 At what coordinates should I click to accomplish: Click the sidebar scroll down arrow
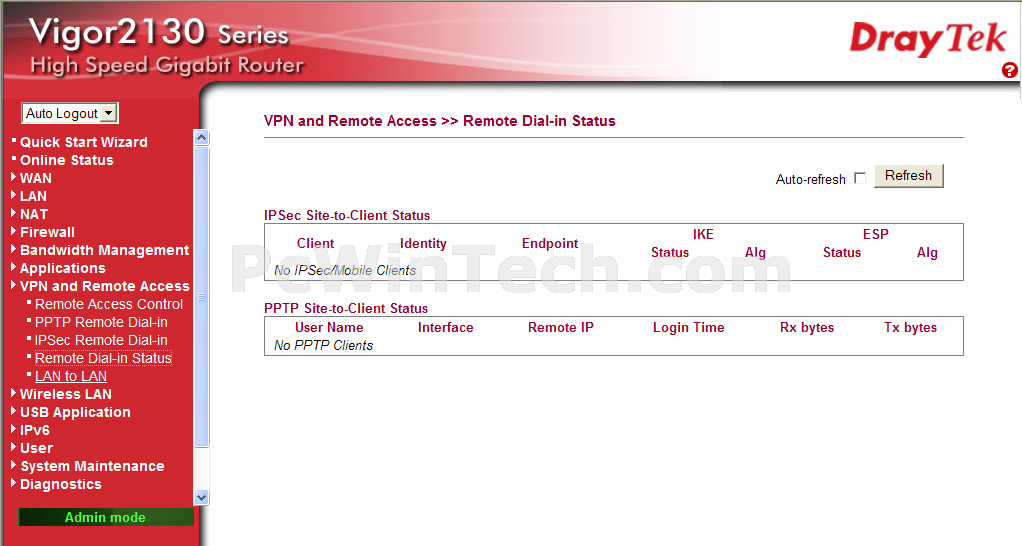click(201, 497)
